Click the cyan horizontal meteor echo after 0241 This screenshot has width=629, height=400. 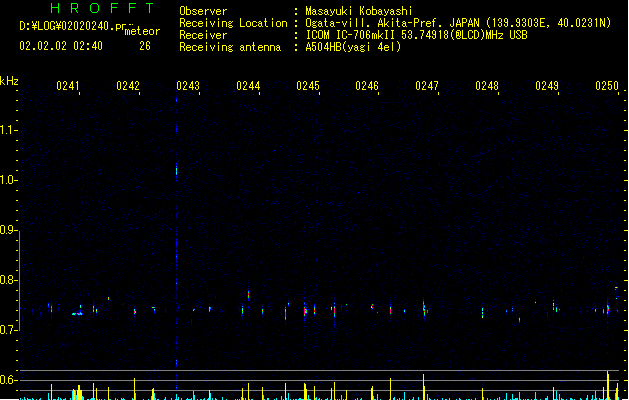click(x=77, y=314)
